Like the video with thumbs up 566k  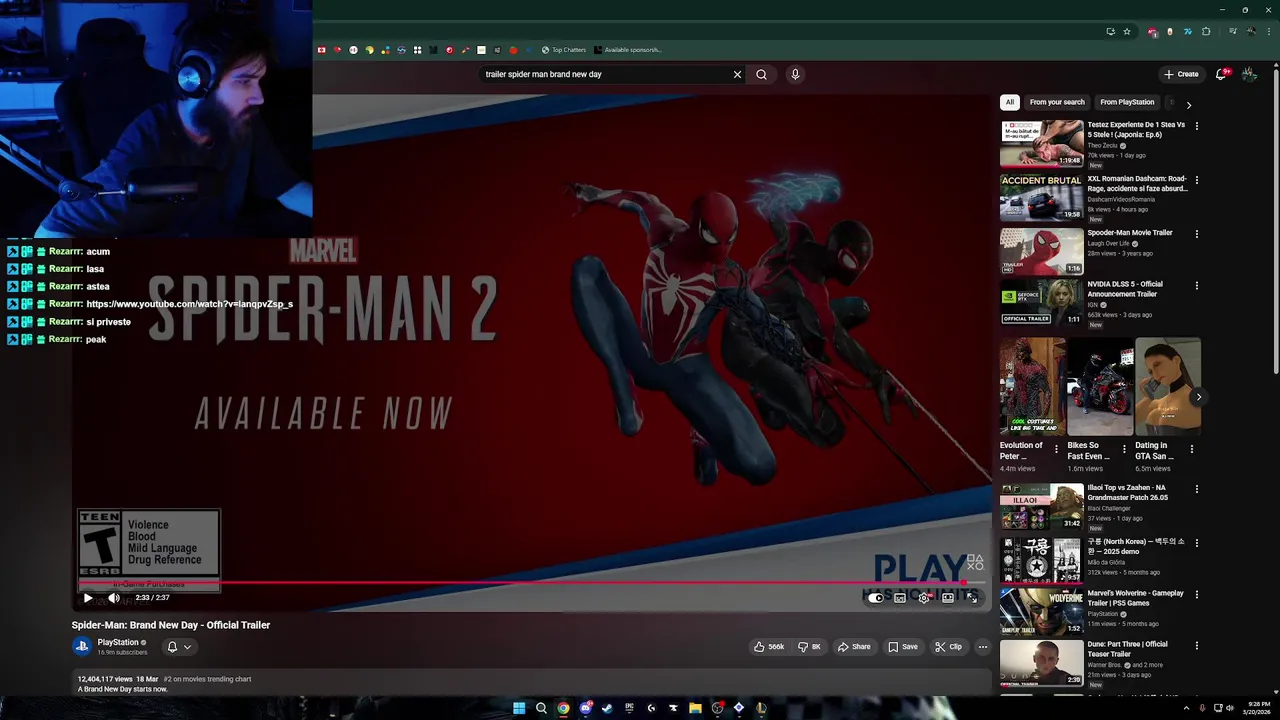pyautogui.click(x=769, y=647)
